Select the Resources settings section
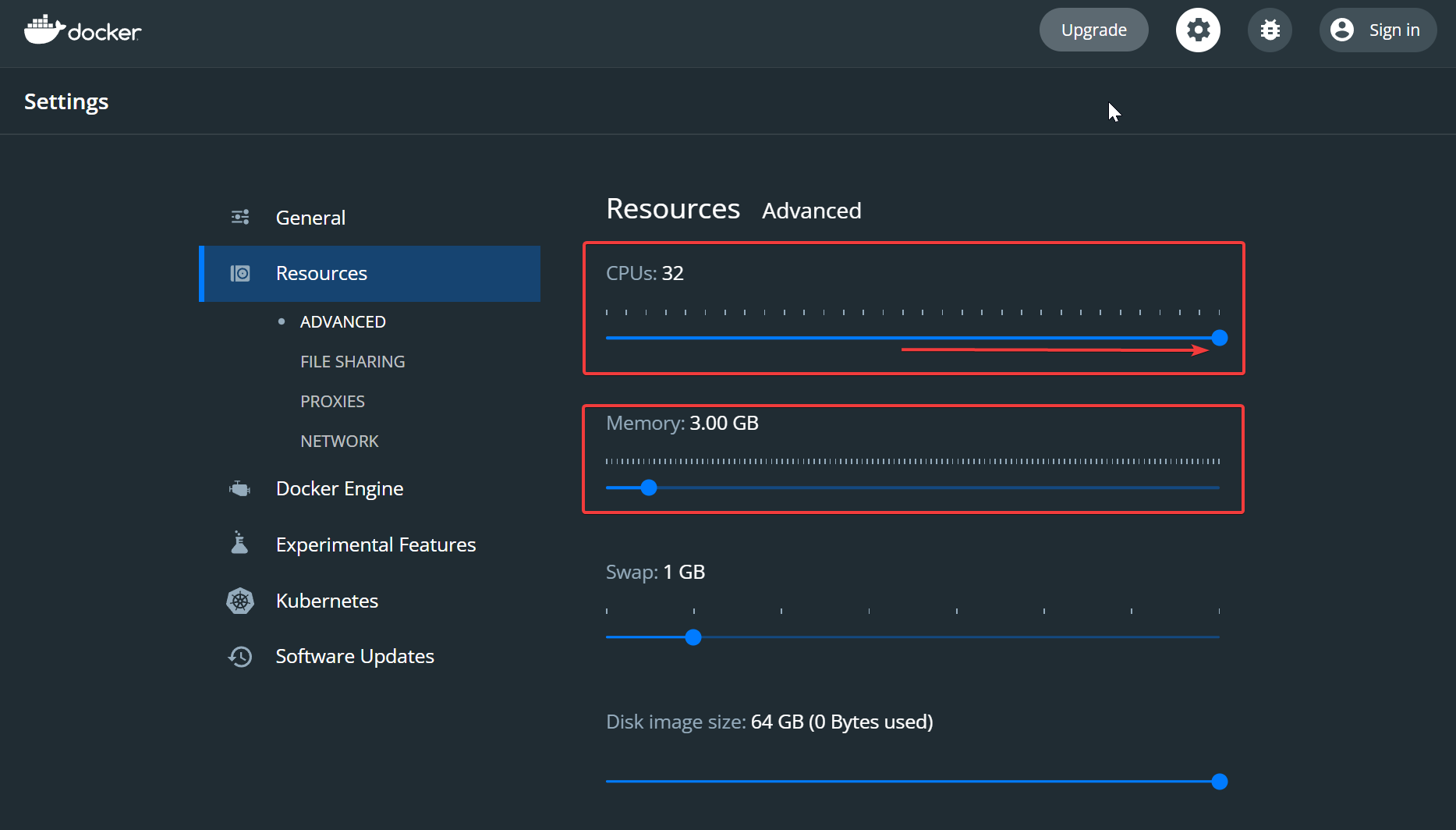This screenshot has height=830, width=1456. [370, 274]
